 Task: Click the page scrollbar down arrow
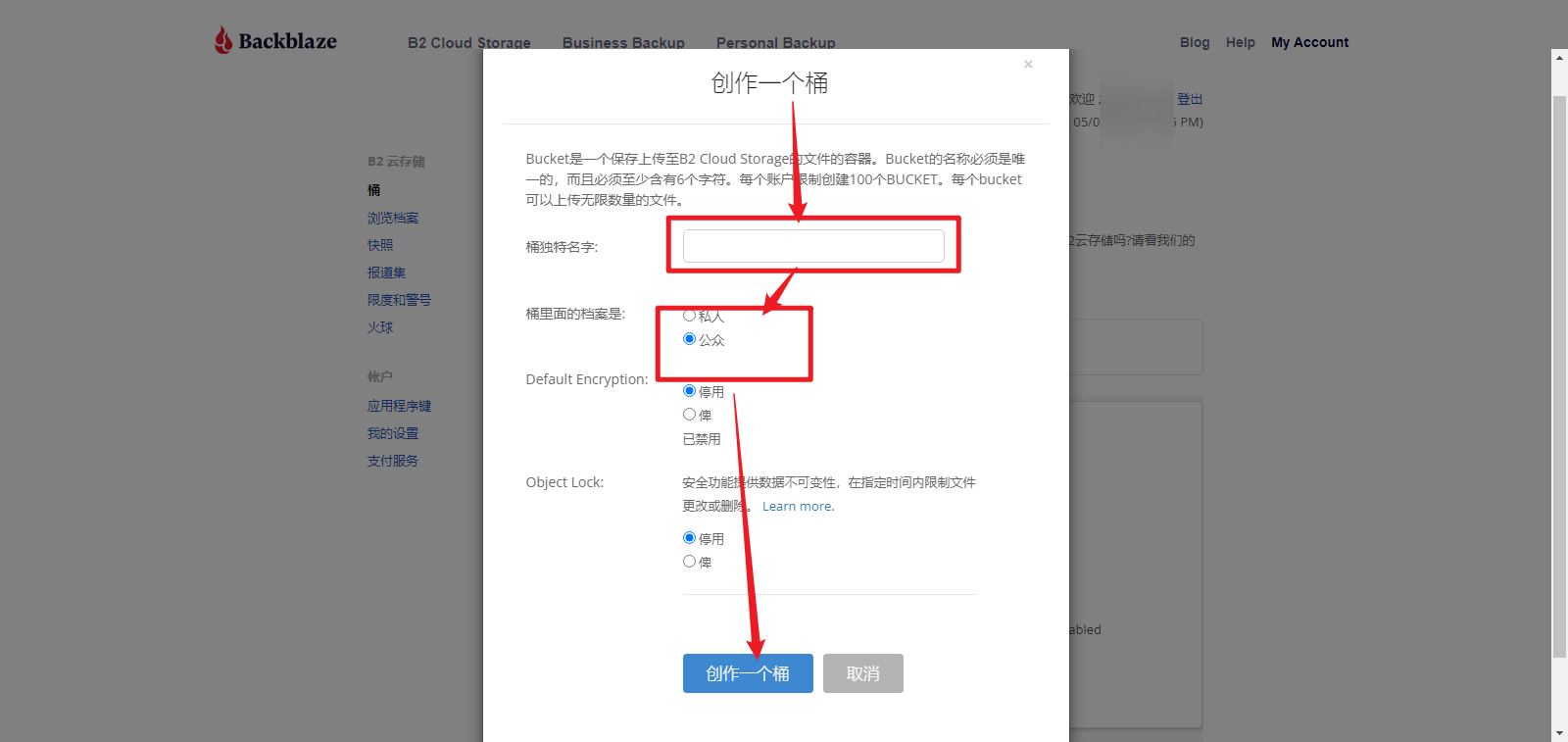pos(1559,733)
